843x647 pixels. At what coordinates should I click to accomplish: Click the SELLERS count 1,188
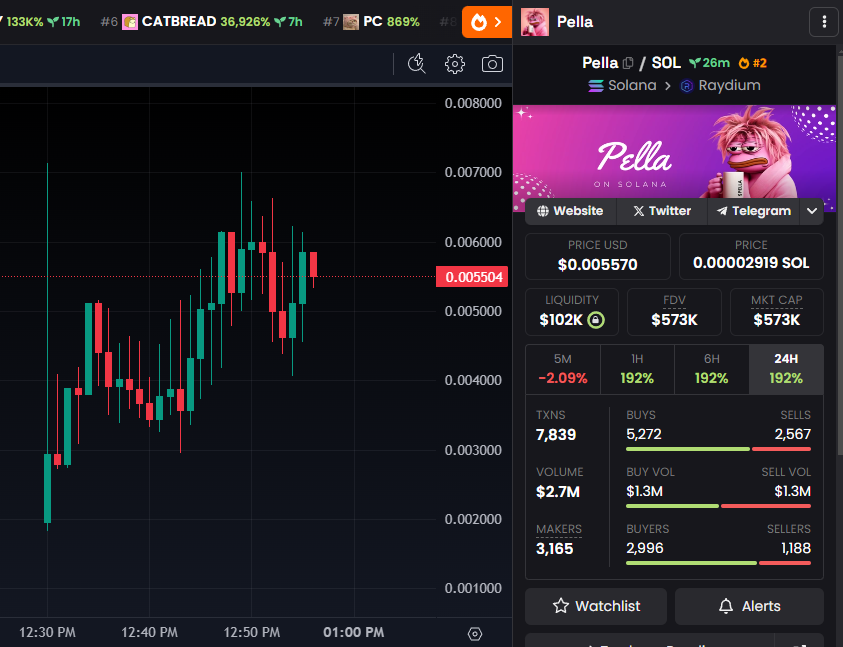coord(796,548)
